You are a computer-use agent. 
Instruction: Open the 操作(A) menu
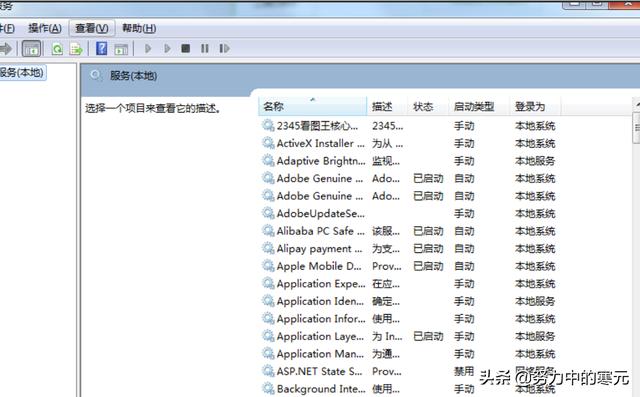[45, 28]
